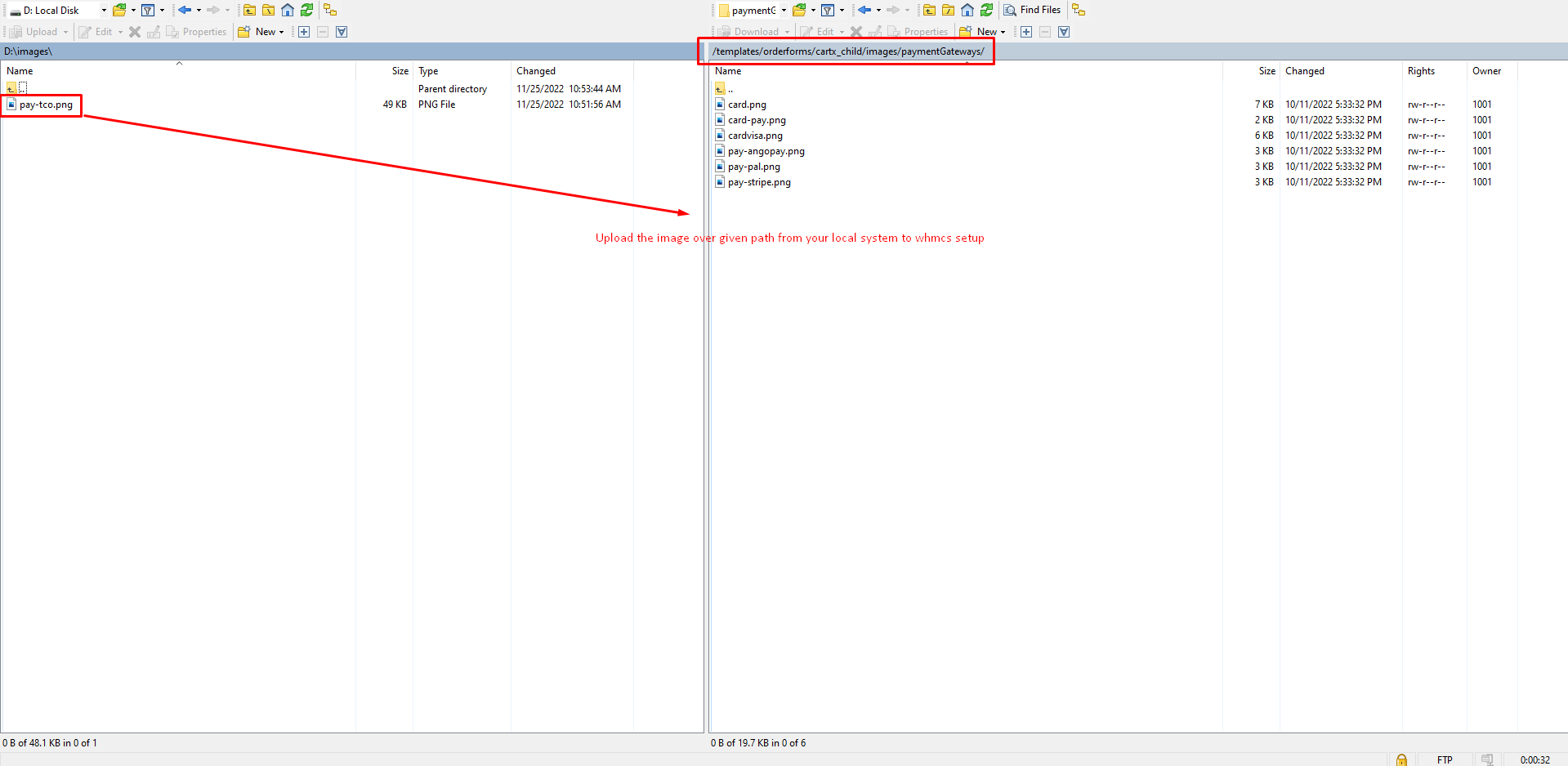Go to local parent directory icon
1568x766 pixels.
(x=249, y=11)
